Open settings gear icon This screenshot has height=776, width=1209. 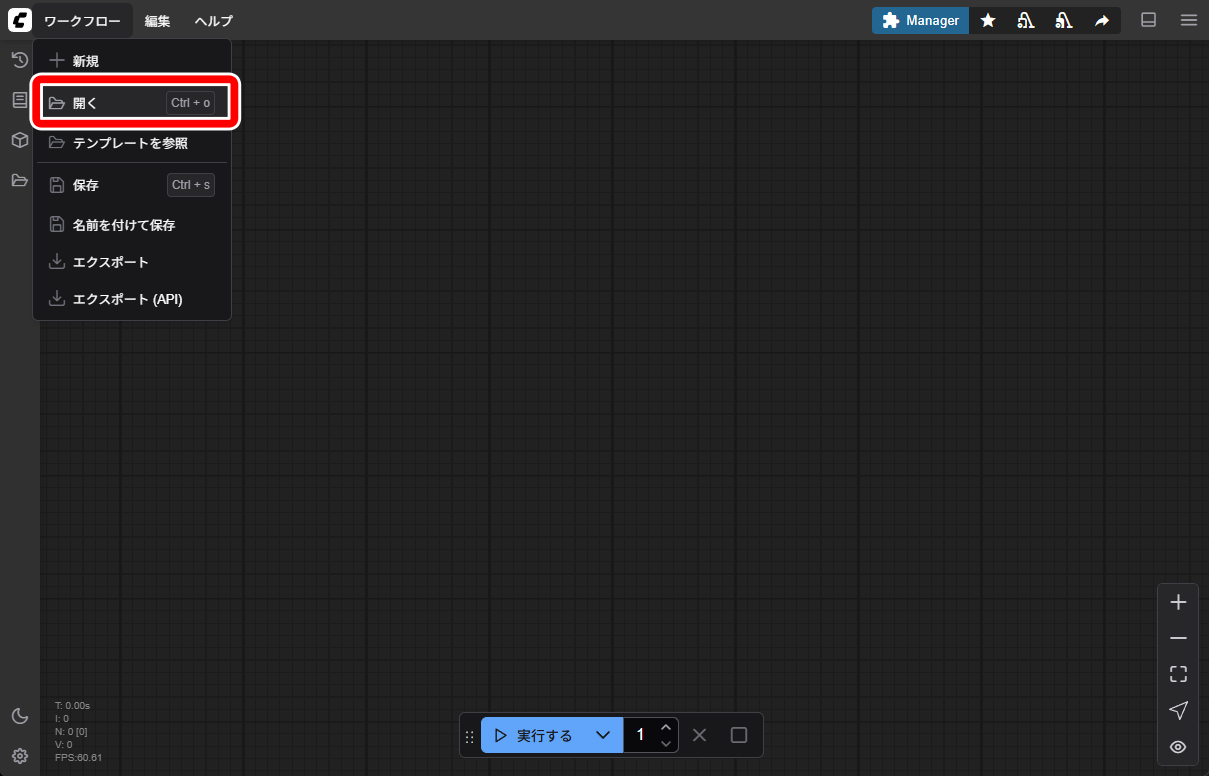click(x=19, y=756)
